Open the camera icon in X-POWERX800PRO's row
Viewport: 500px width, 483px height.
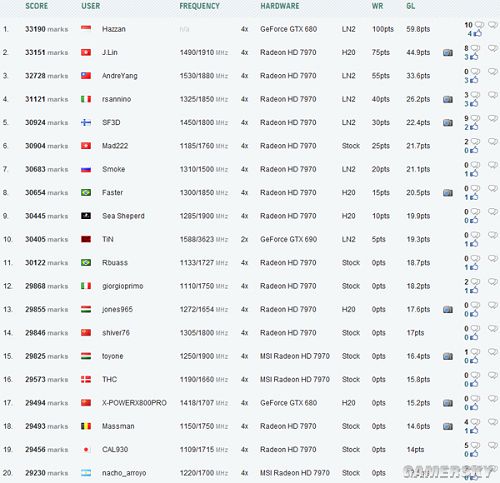(448, 403)
